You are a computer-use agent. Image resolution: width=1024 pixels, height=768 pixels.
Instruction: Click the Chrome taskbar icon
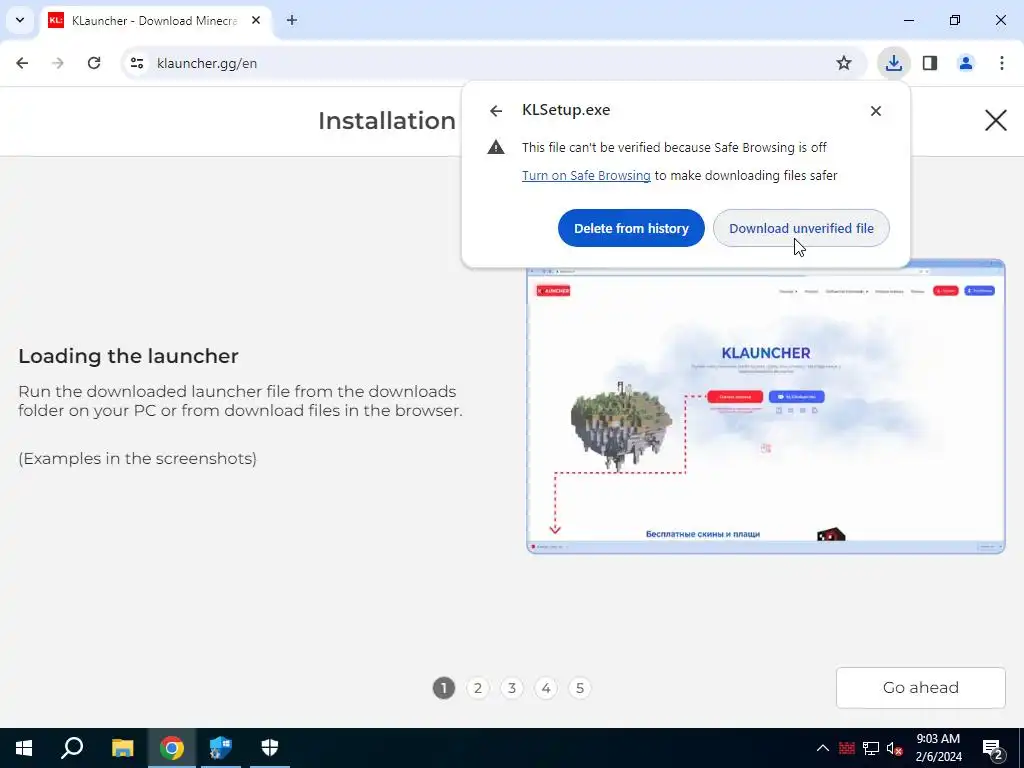(172, 748)
